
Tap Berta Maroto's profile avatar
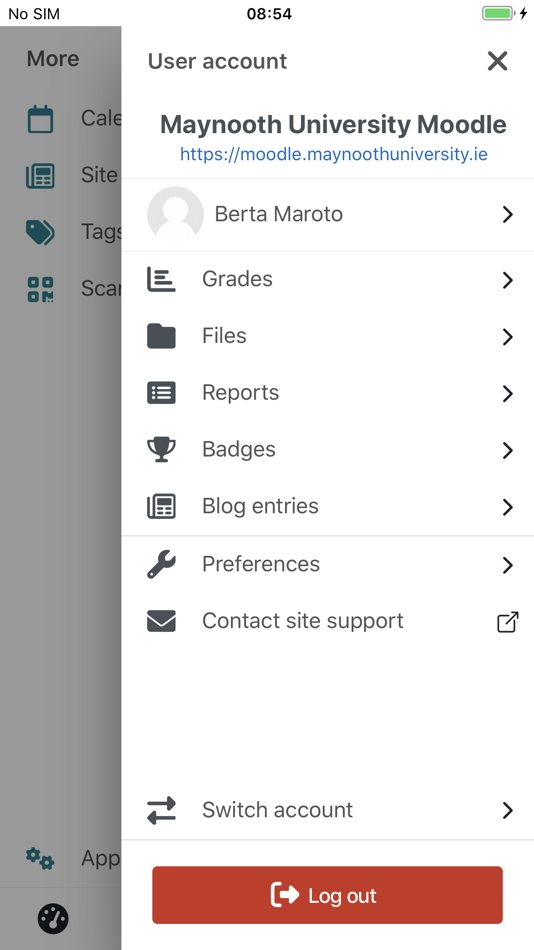[x=175, y=214]
